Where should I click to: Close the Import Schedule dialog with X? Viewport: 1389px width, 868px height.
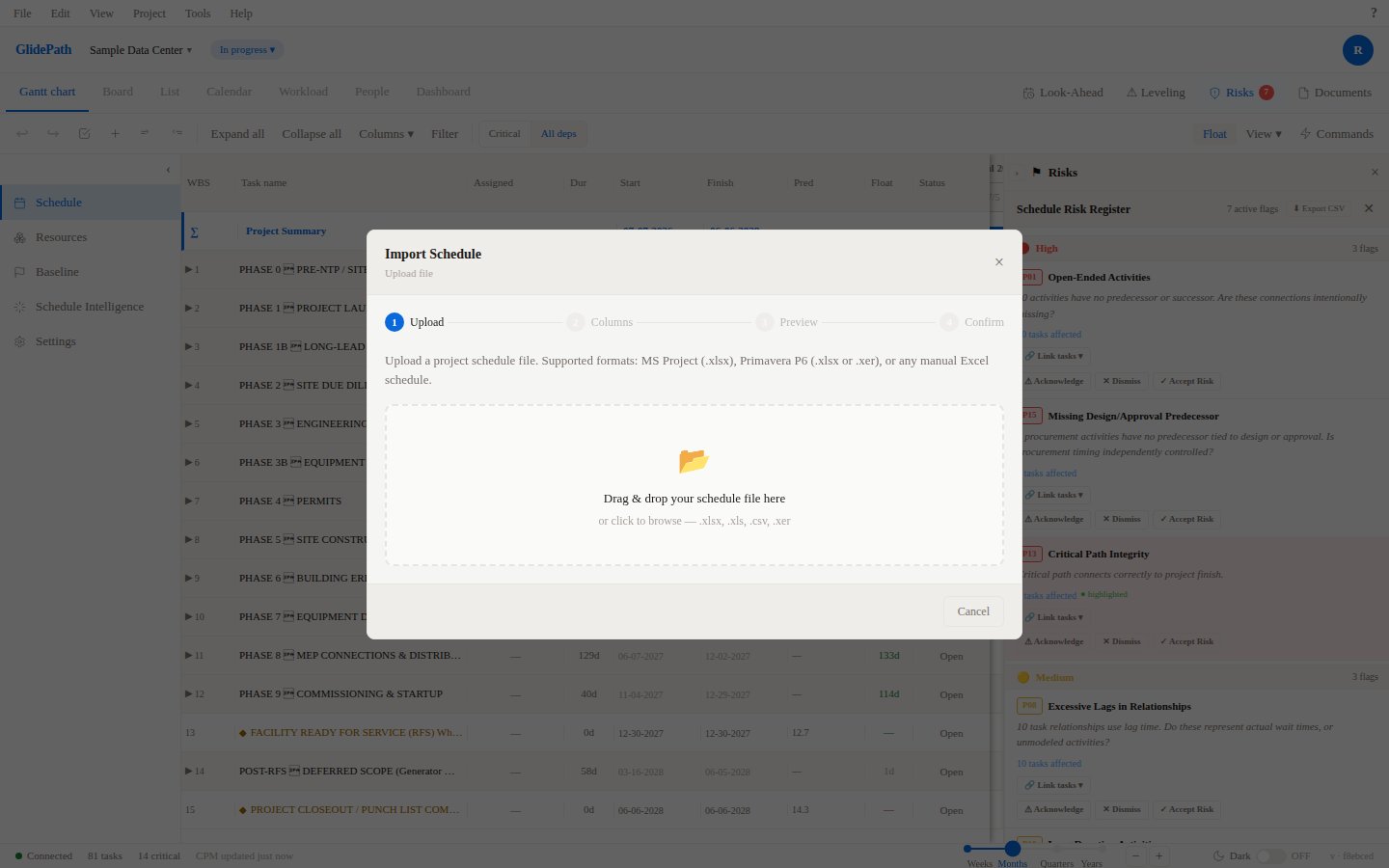[999, 262]
